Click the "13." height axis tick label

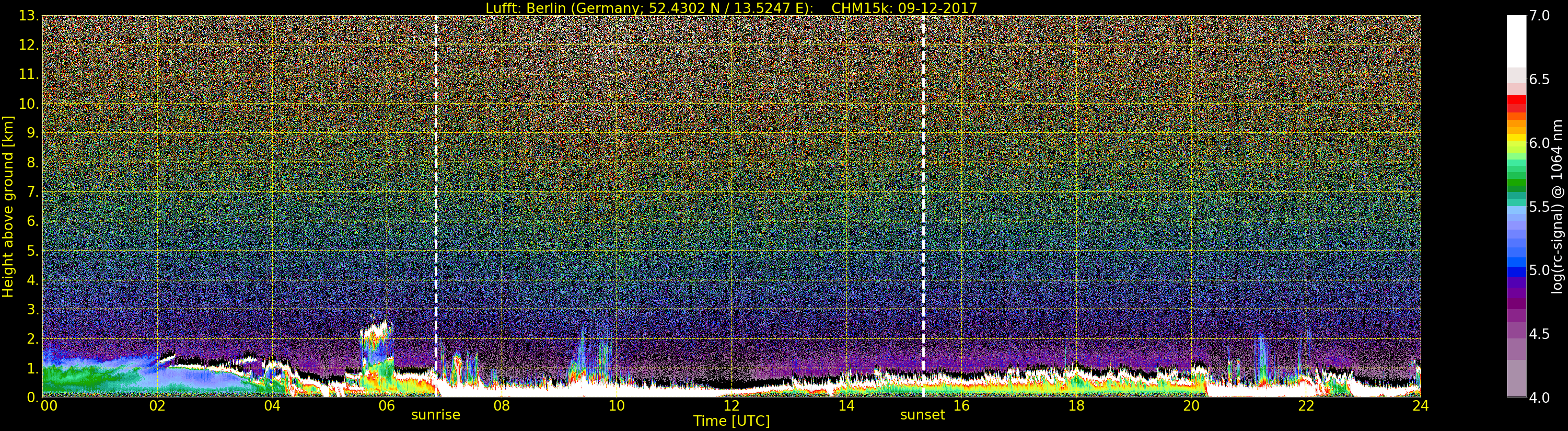point(29,16)
